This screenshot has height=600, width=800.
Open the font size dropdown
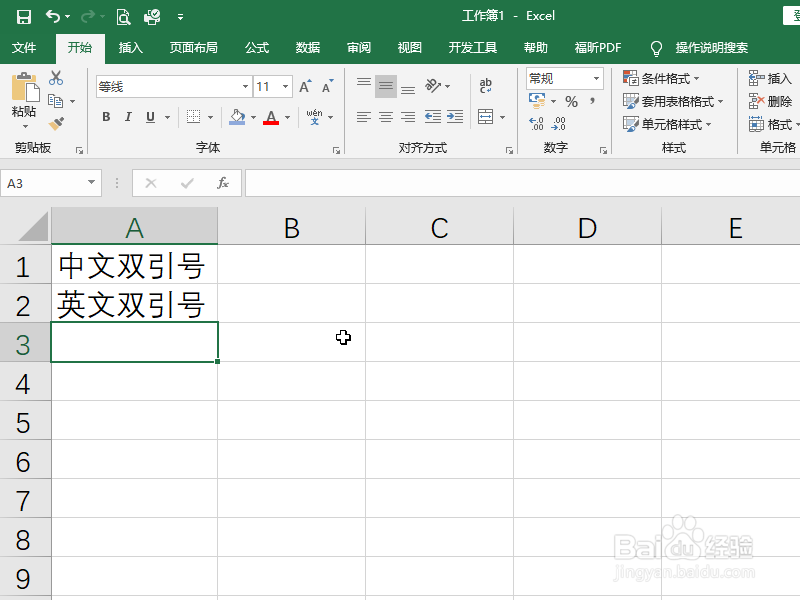pyautogui.click(x=286, y=86)
